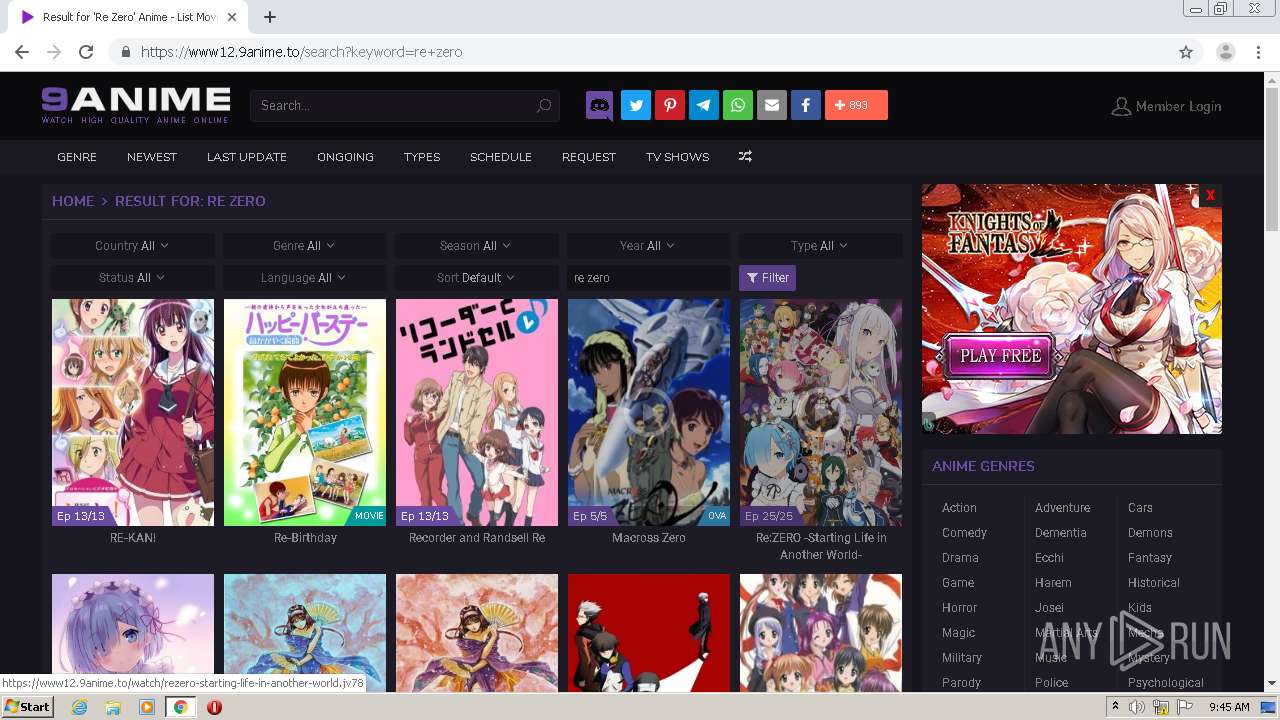
Task: Click the Discord share icon
Action: (x=600, y=105)
